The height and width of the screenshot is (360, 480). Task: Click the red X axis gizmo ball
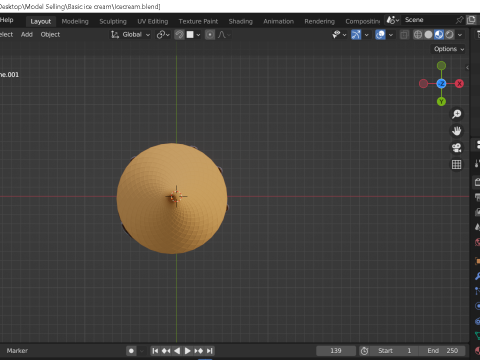point(459,84)
